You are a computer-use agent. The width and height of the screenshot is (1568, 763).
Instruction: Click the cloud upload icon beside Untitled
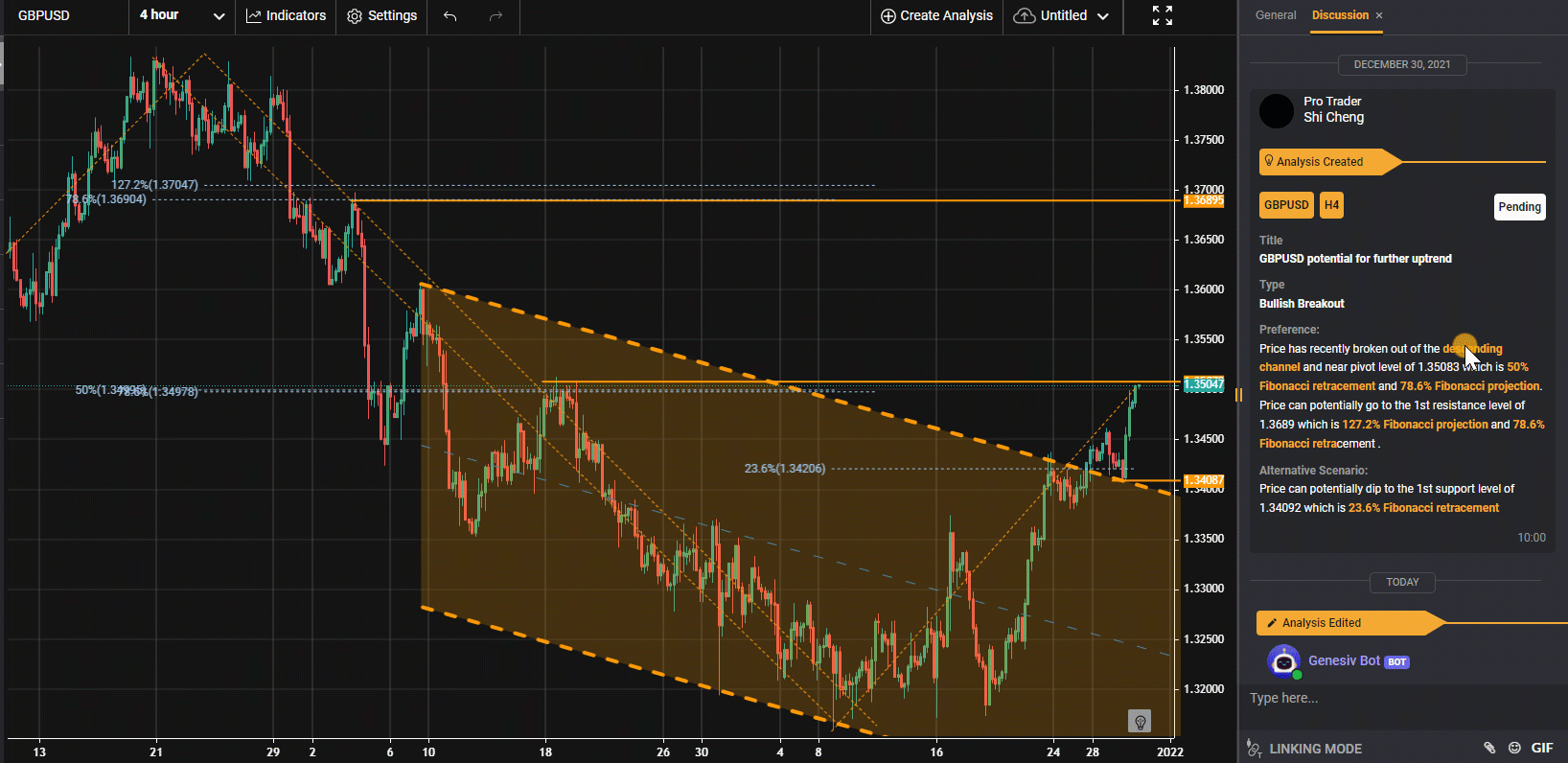pos(1025,16)
